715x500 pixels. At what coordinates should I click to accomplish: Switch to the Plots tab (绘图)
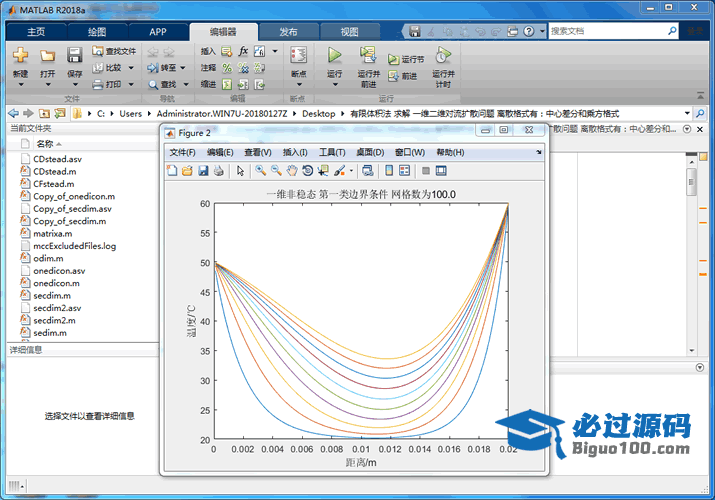[97, 32]
